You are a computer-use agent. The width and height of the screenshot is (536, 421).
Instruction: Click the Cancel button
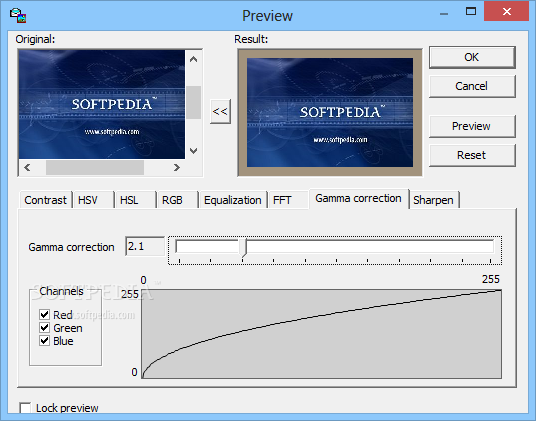(x=472, y=86)
